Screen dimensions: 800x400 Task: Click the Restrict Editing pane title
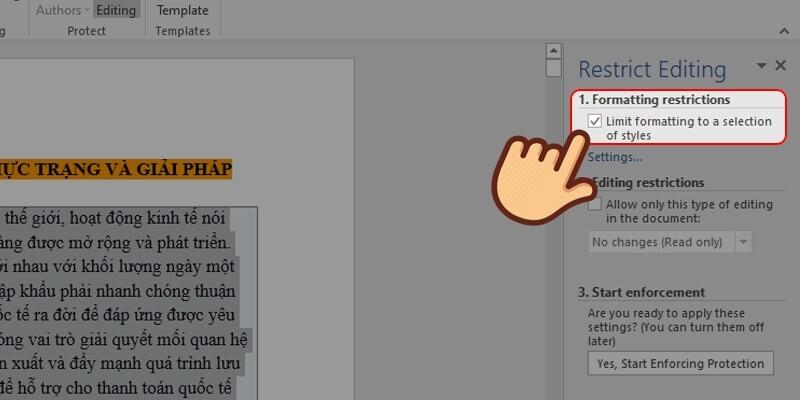[x=652, y=69]
